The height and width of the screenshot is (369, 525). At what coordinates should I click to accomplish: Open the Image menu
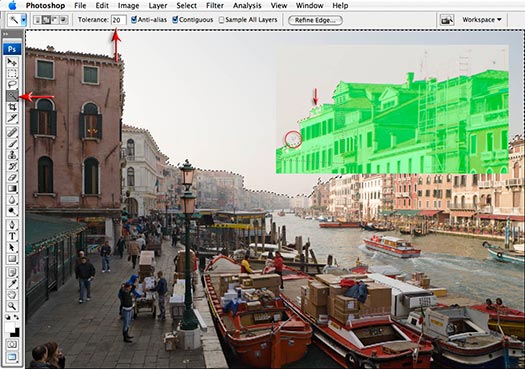[x=128, y=5]
